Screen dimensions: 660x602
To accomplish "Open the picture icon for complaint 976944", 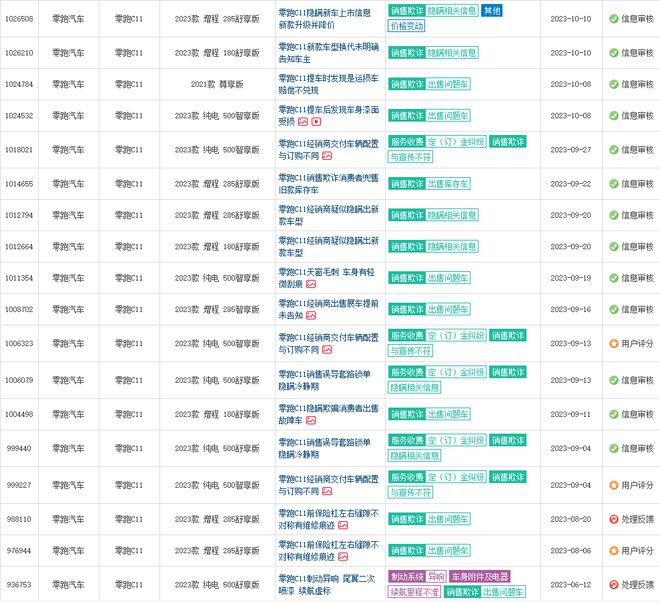I will pos(343,557).
